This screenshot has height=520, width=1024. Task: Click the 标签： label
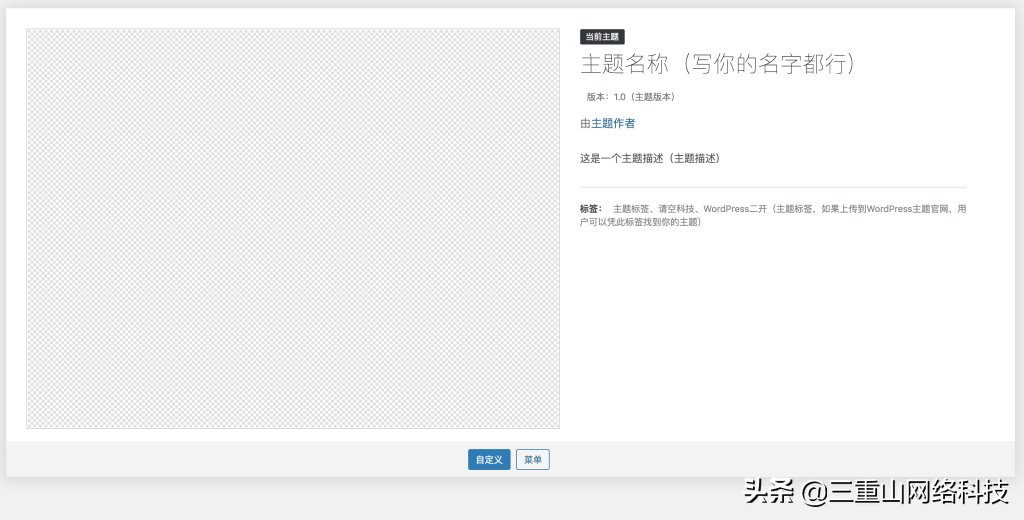click(591, 209)
